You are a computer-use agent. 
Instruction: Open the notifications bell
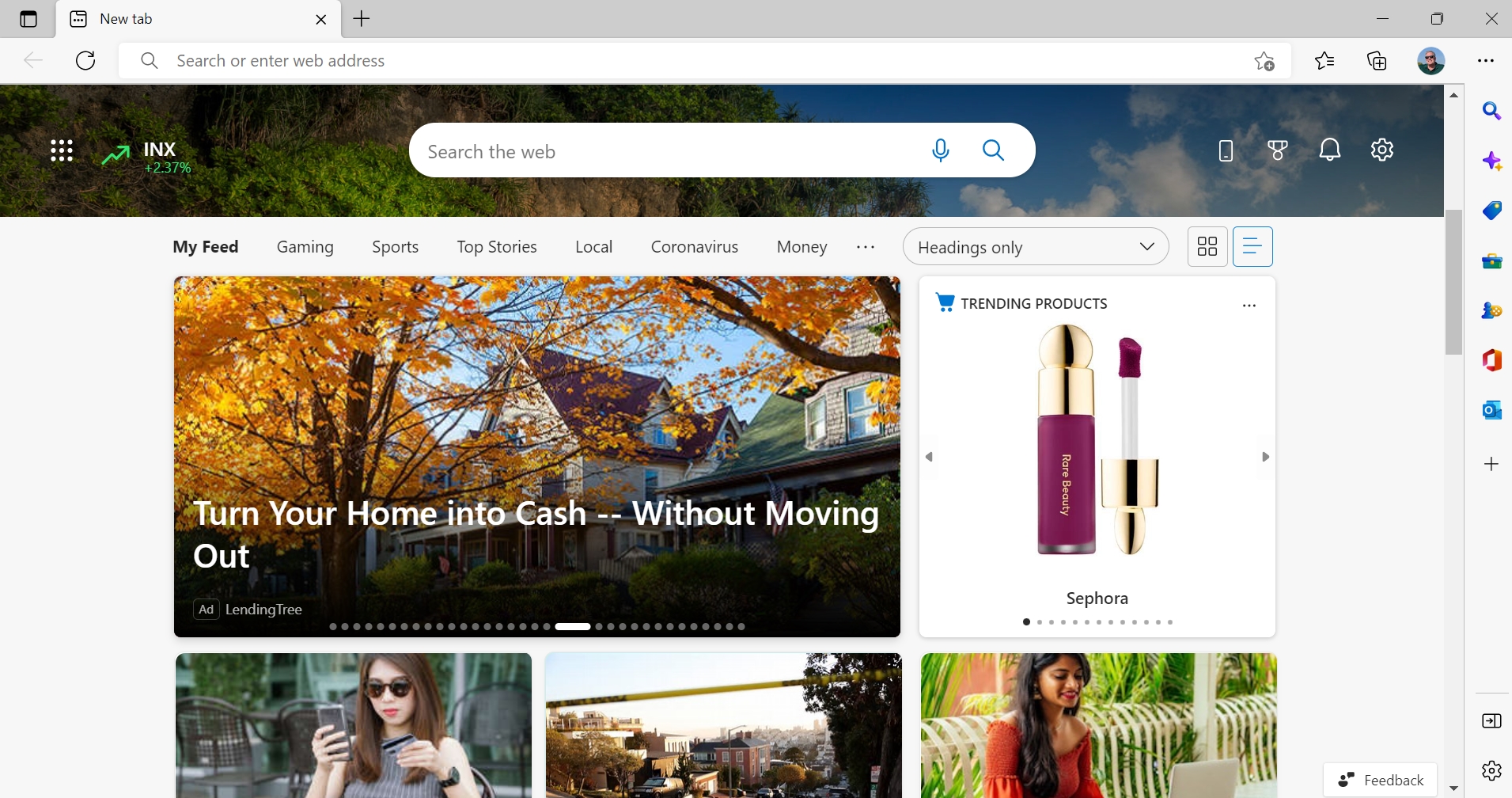tap(1330, 150)
